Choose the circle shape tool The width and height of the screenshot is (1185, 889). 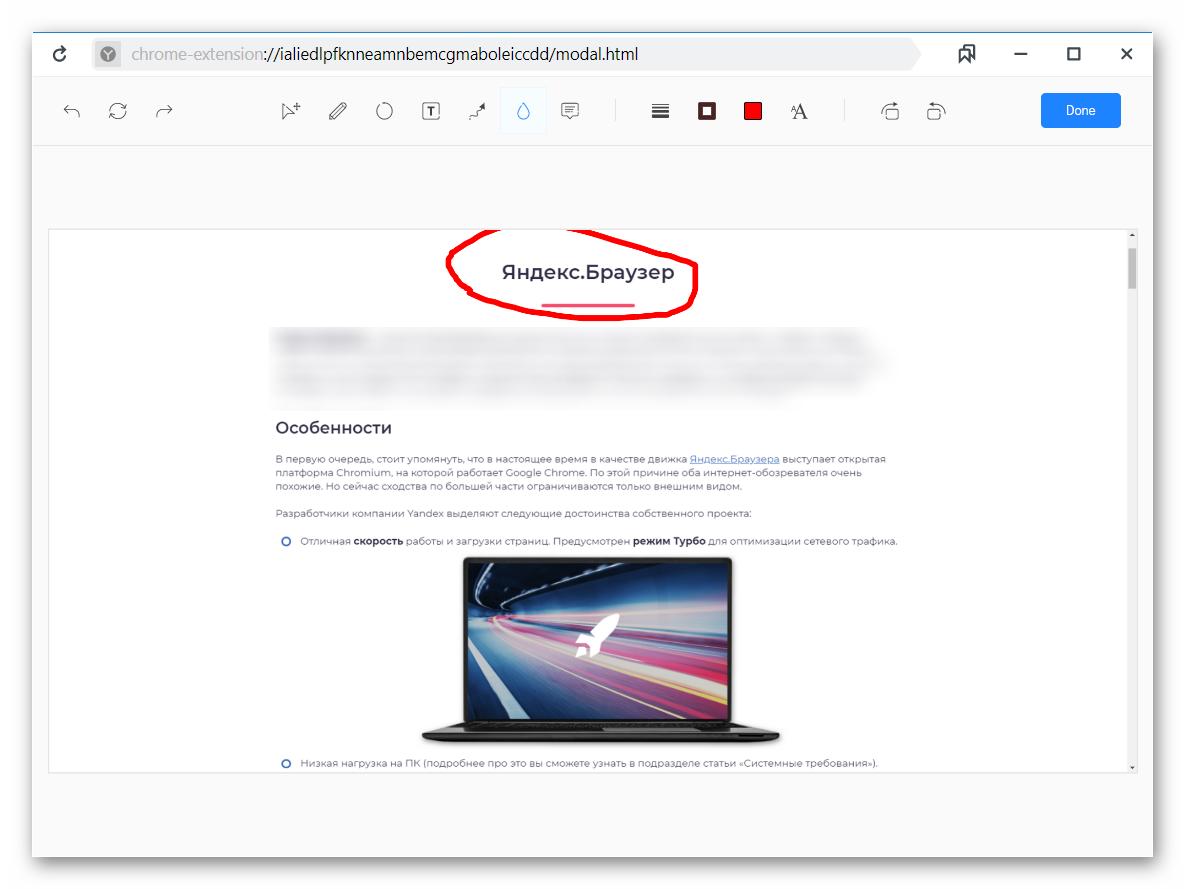(384, 111)
